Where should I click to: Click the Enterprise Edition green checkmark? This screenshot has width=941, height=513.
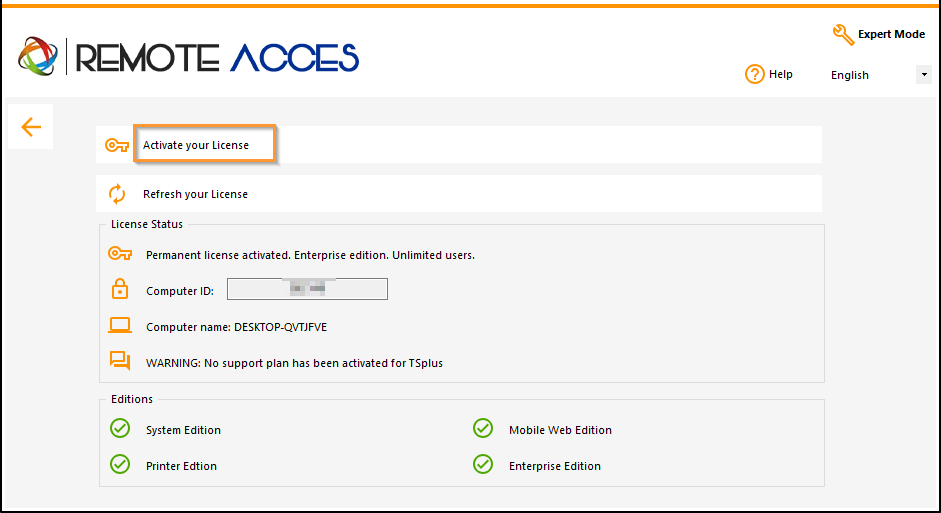pos(483,464)
